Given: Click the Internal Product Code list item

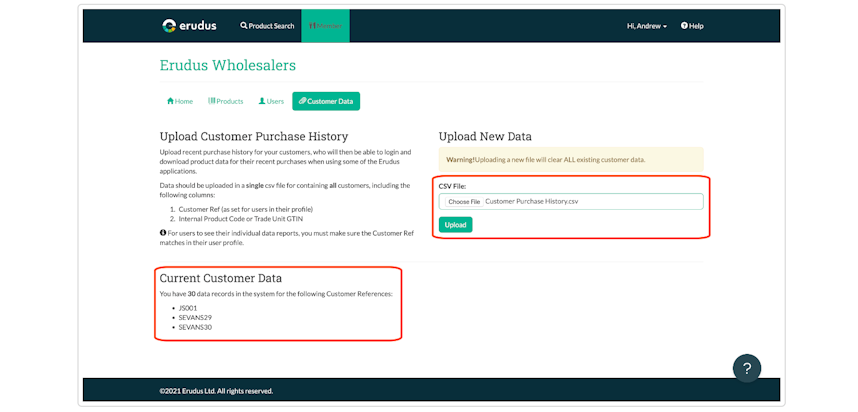Looking at the screenshot, I should coord(241,219).
